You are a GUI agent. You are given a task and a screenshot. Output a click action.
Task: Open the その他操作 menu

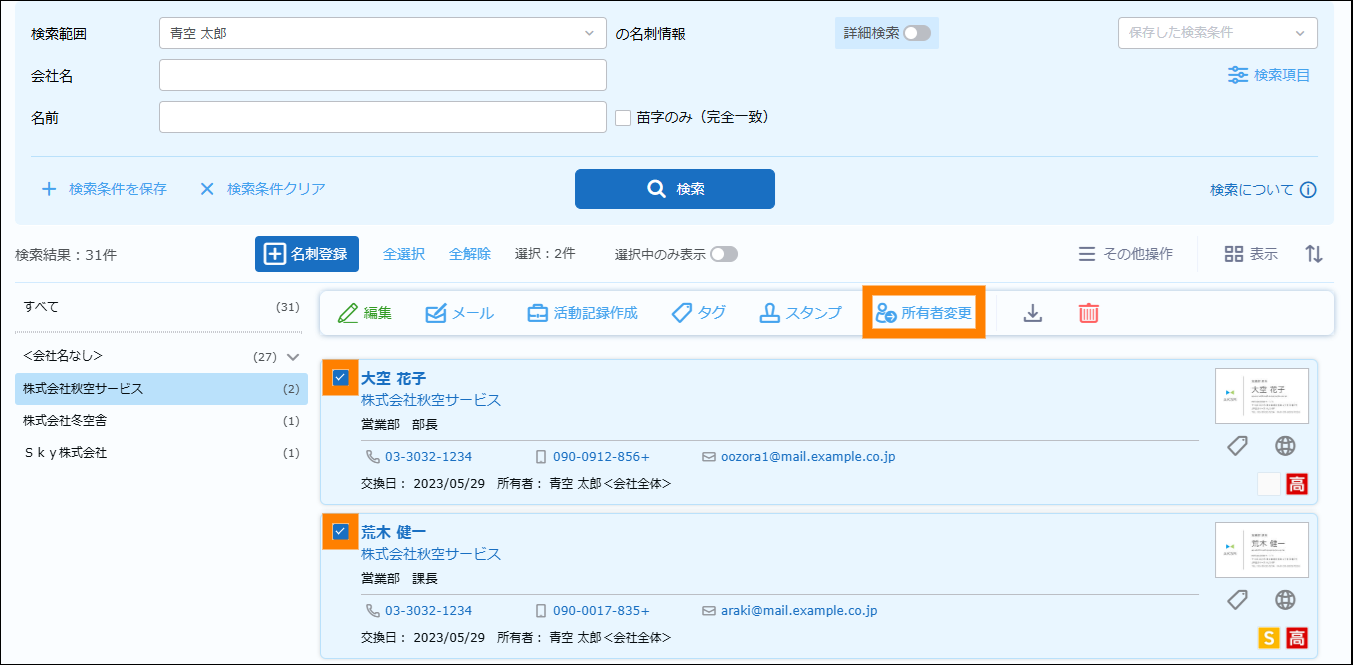1125,254
